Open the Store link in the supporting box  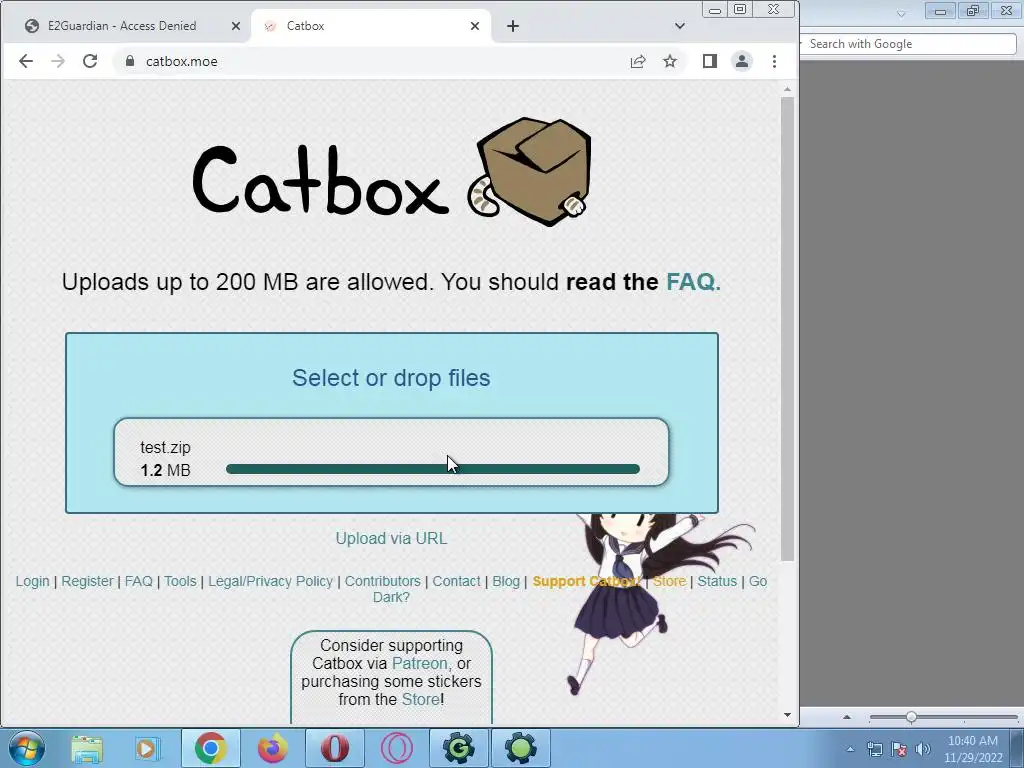[x=421, y=699]
